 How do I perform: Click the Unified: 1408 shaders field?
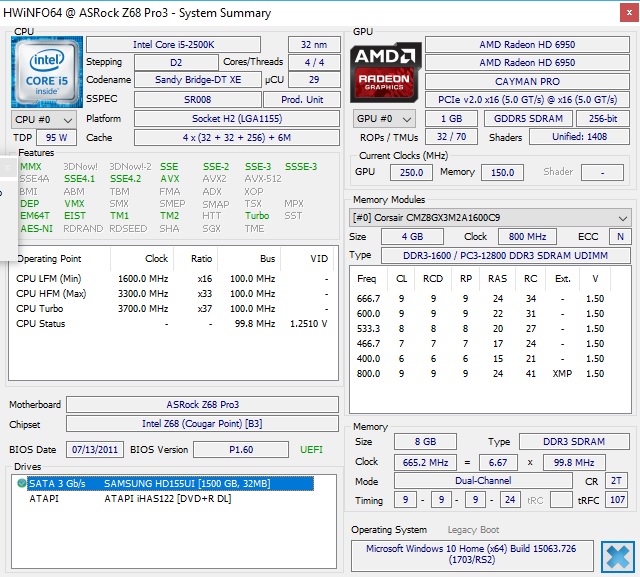pyautogui.click(x=579, y=137)
